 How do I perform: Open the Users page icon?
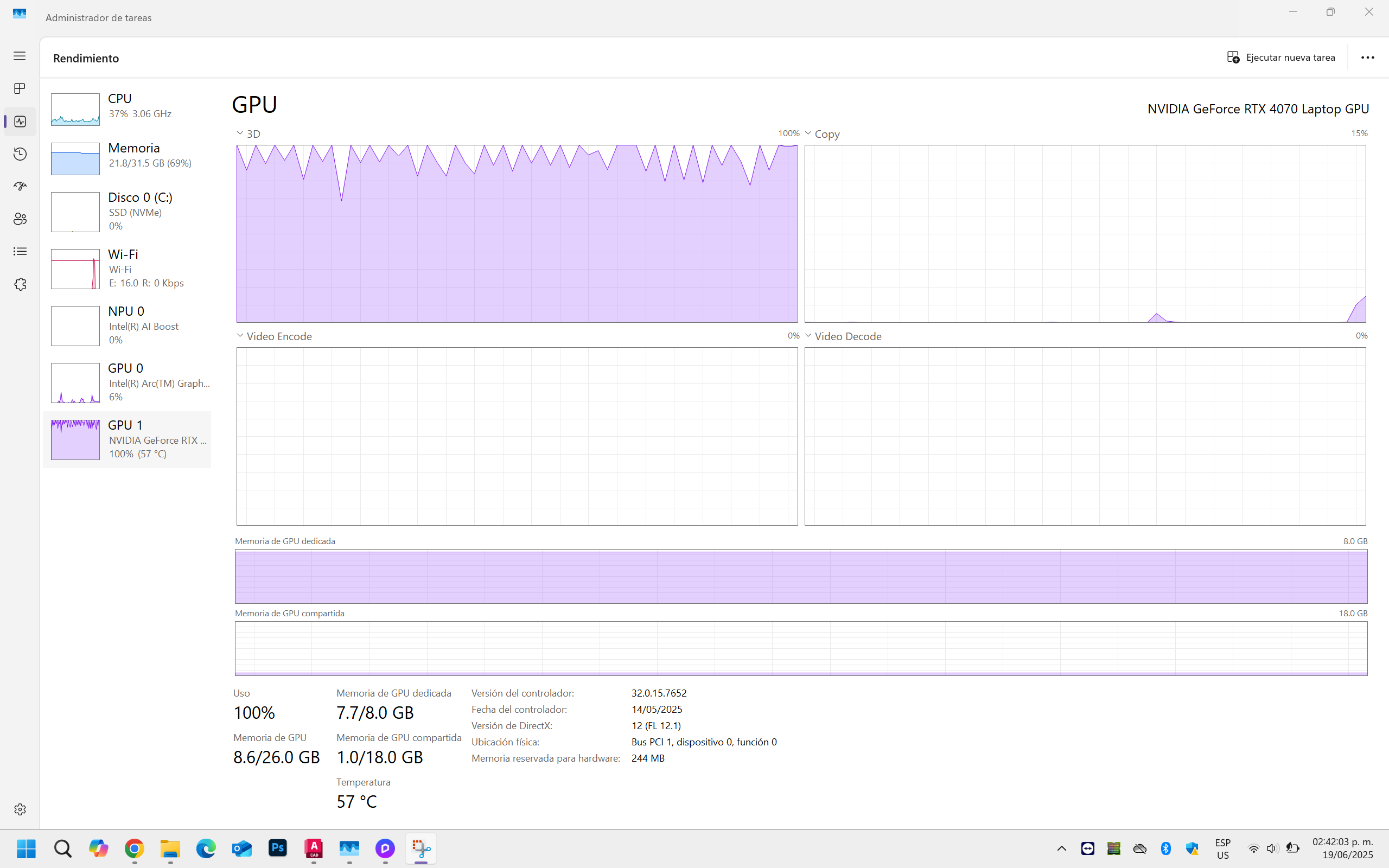tap(20, 219)
